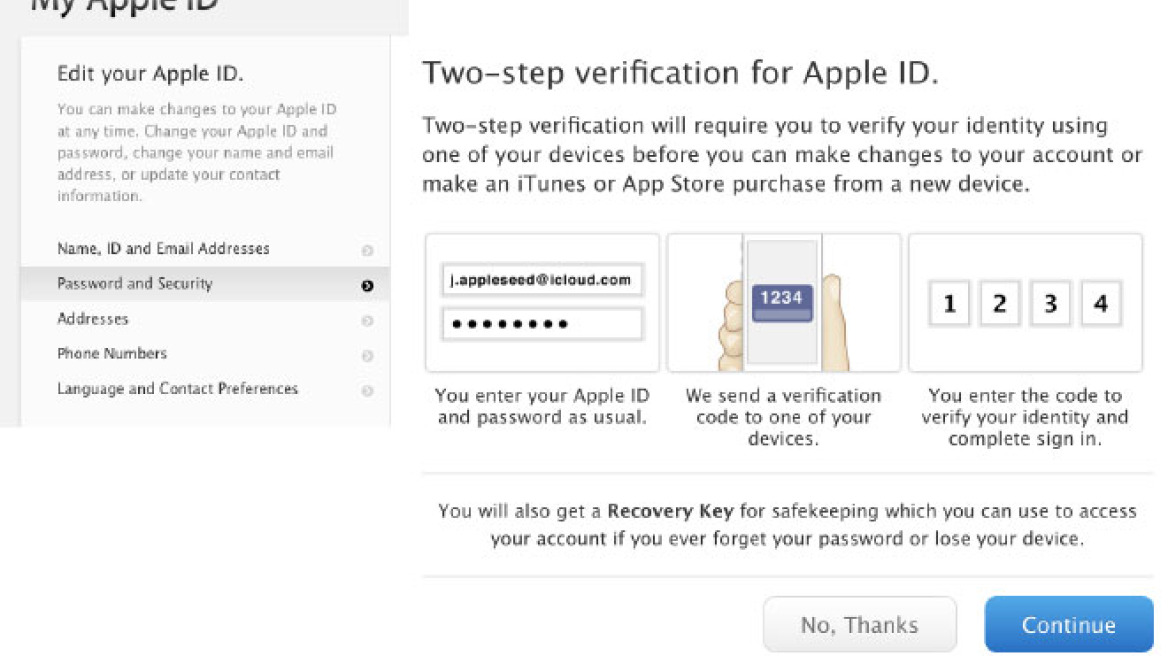1168x656 pixels.
Task: Decline with the No, Thanks button
Action: [x=859, y=625]
